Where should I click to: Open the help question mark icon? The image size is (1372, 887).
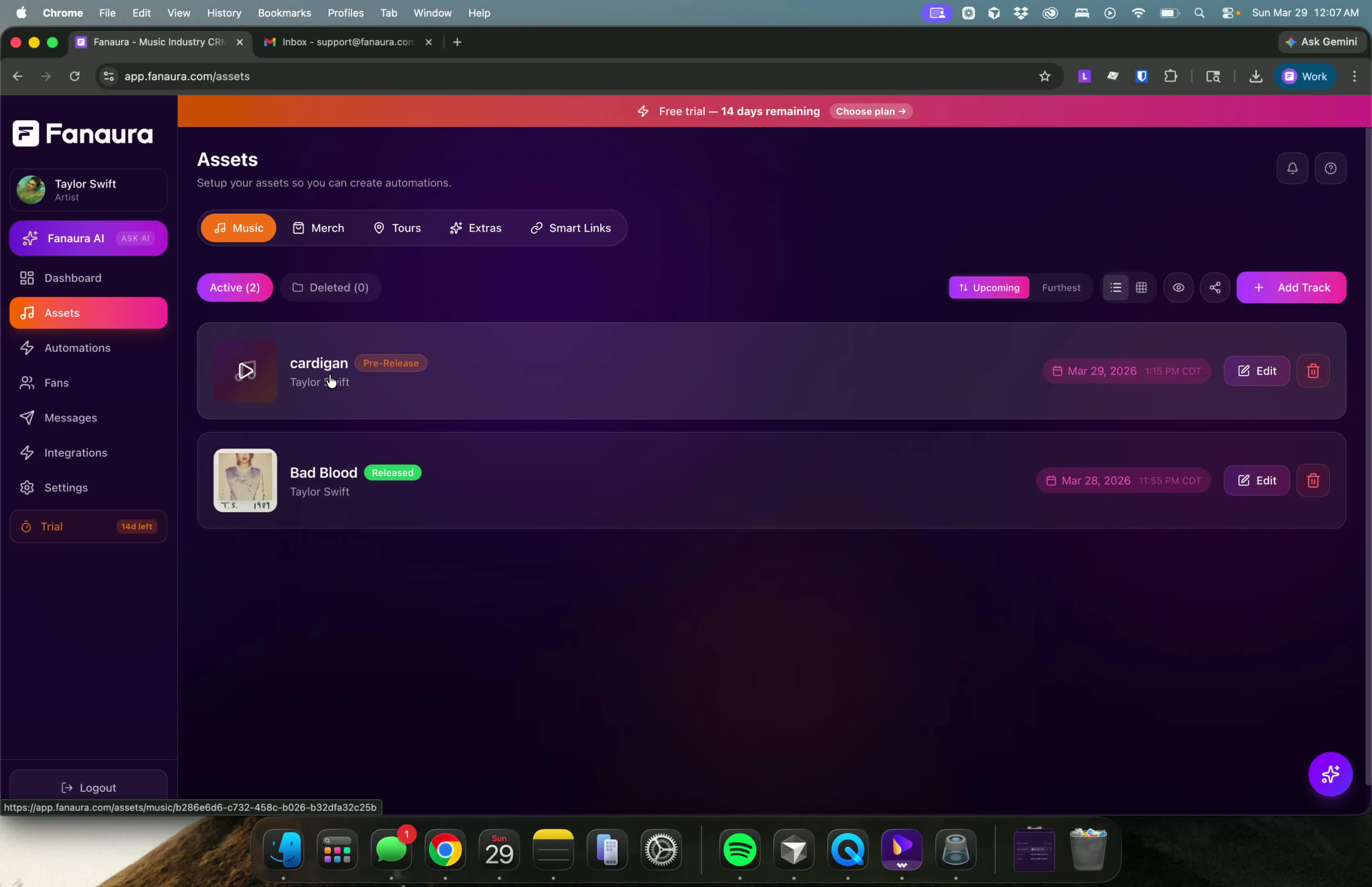click(x=1330, y=168)
